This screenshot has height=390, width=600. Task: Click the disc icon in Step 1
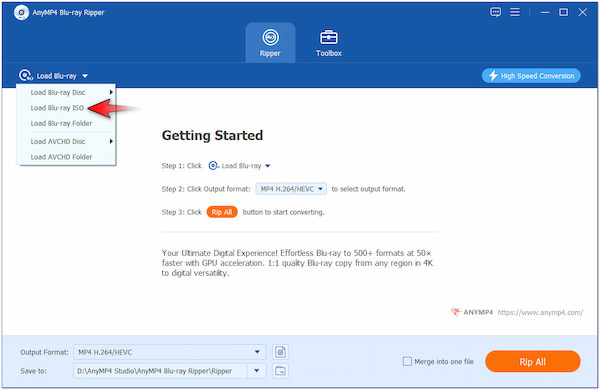pyautogui.click(x=214, y=166)
